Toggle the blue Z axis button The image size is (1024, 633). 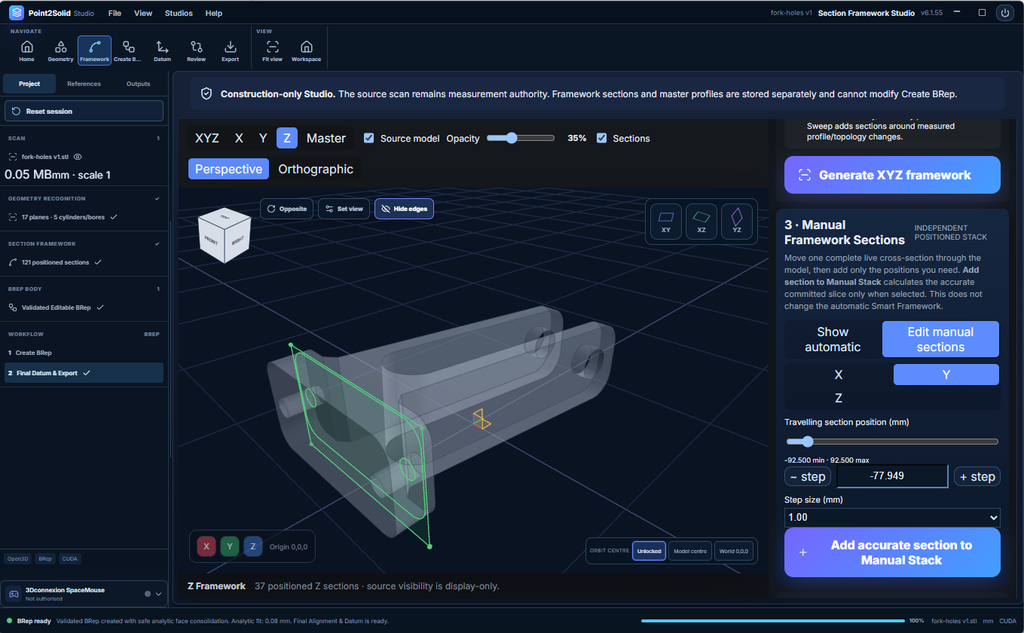[253, 547]
